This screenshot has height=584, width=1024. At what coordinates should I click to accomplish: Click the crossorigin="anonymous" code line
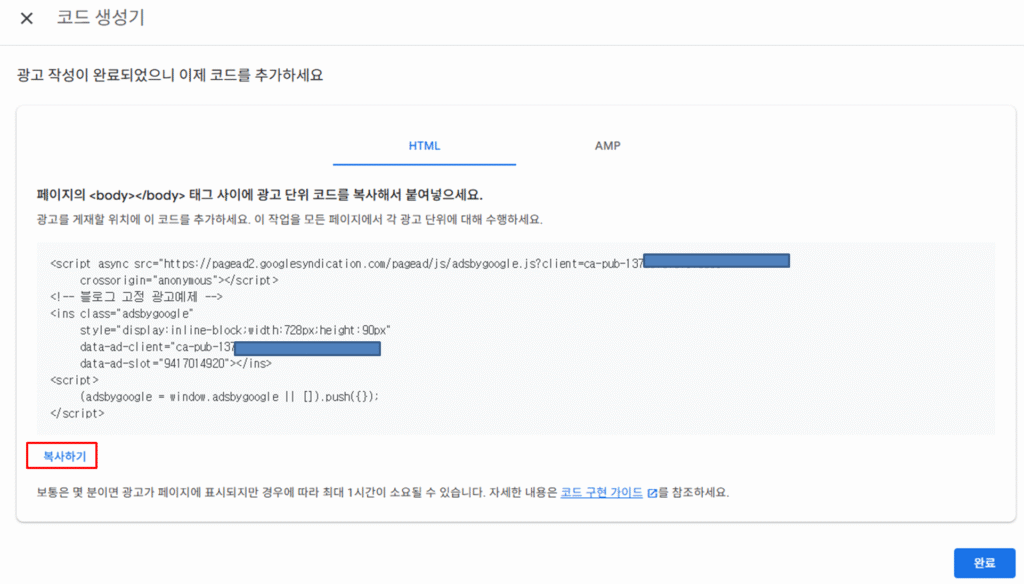179,280
